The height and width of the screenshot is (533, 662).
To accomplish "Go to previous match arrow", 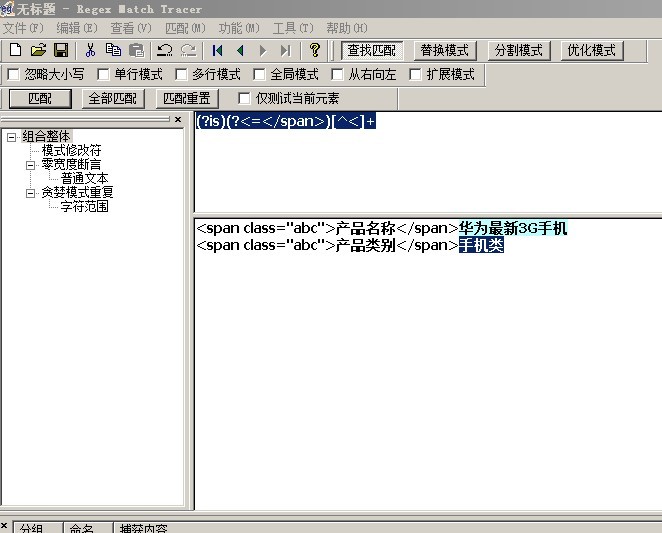I will coord(240,50).
